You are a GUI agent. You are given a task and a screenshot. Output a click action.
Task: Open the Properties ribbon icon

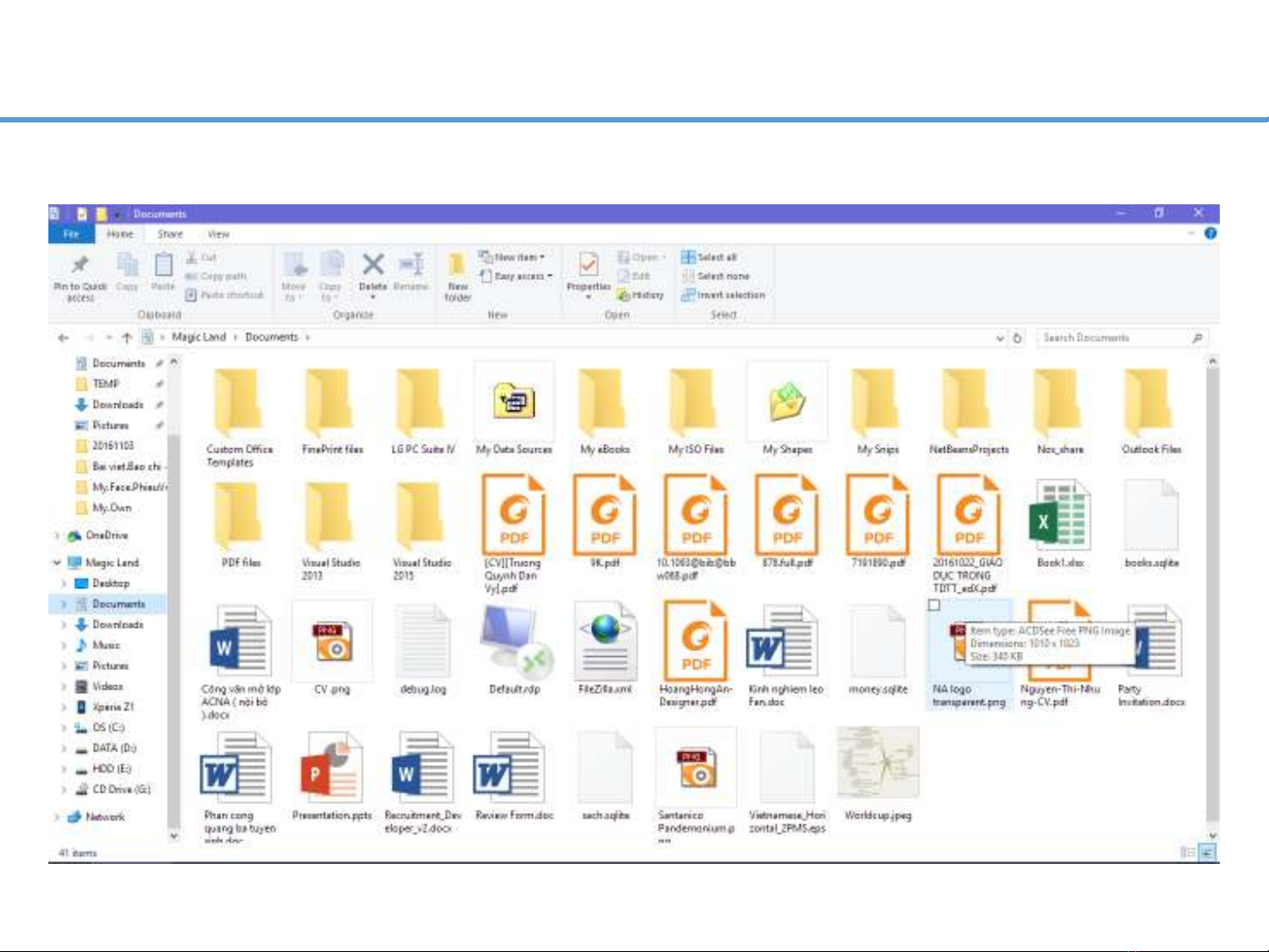click(x=588, y=266)
